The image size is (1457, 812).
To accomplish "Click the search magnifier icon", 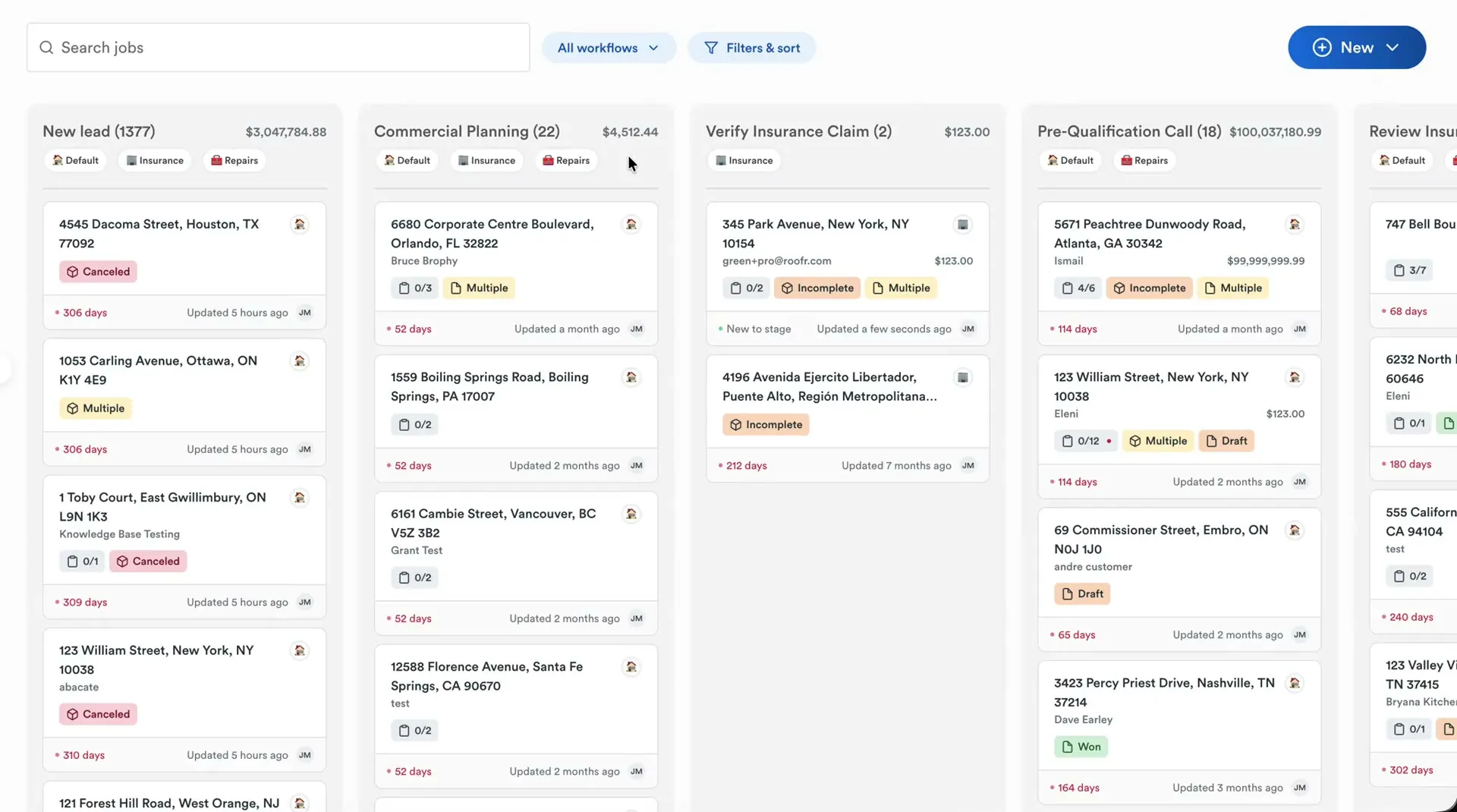I will click(x=46, y=48).
